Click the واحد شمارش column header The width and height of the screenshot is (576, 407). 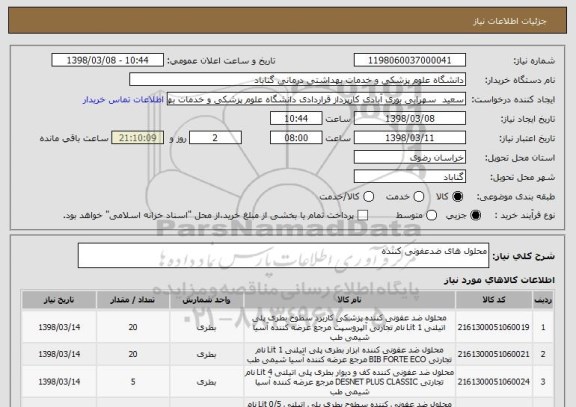coord(206,300)
